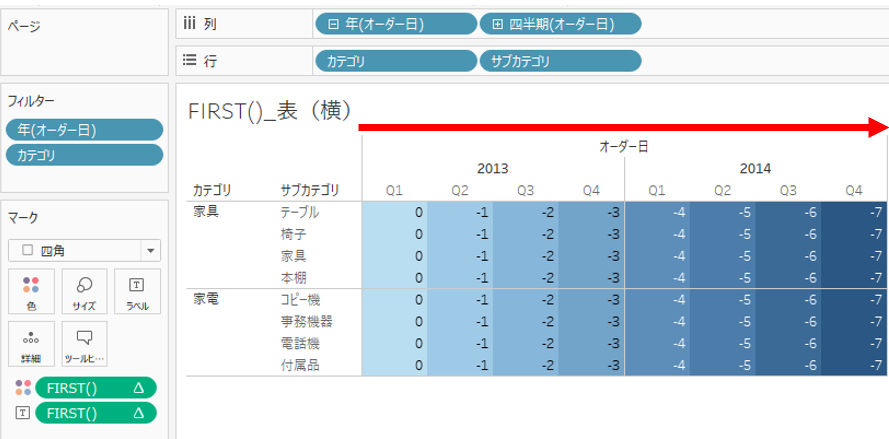This screenshot has height=439, width=889.
Task: Click delta icon on label FIRST() pill
Action: click(138, 413)
